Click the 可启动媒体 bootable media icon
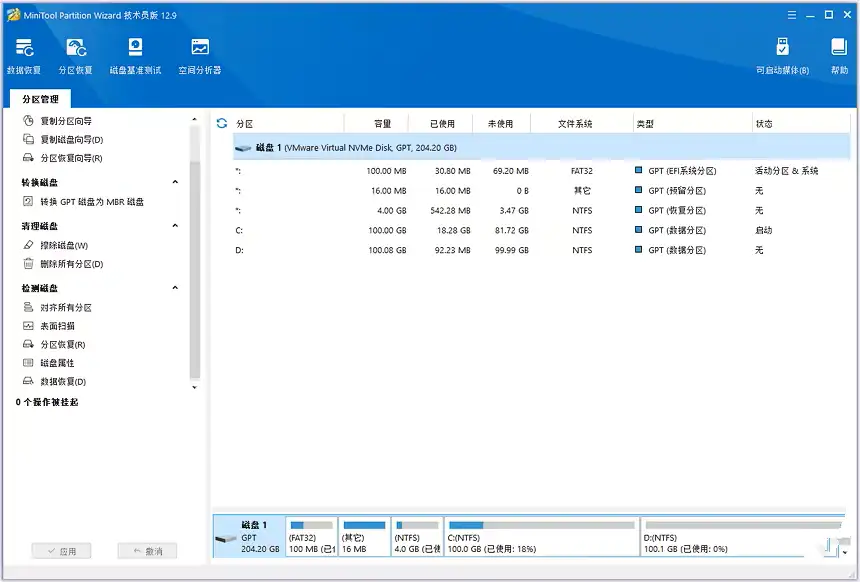The width and height of the screenshot is (860, 582). pyautogui.click(x=782, y=55)
